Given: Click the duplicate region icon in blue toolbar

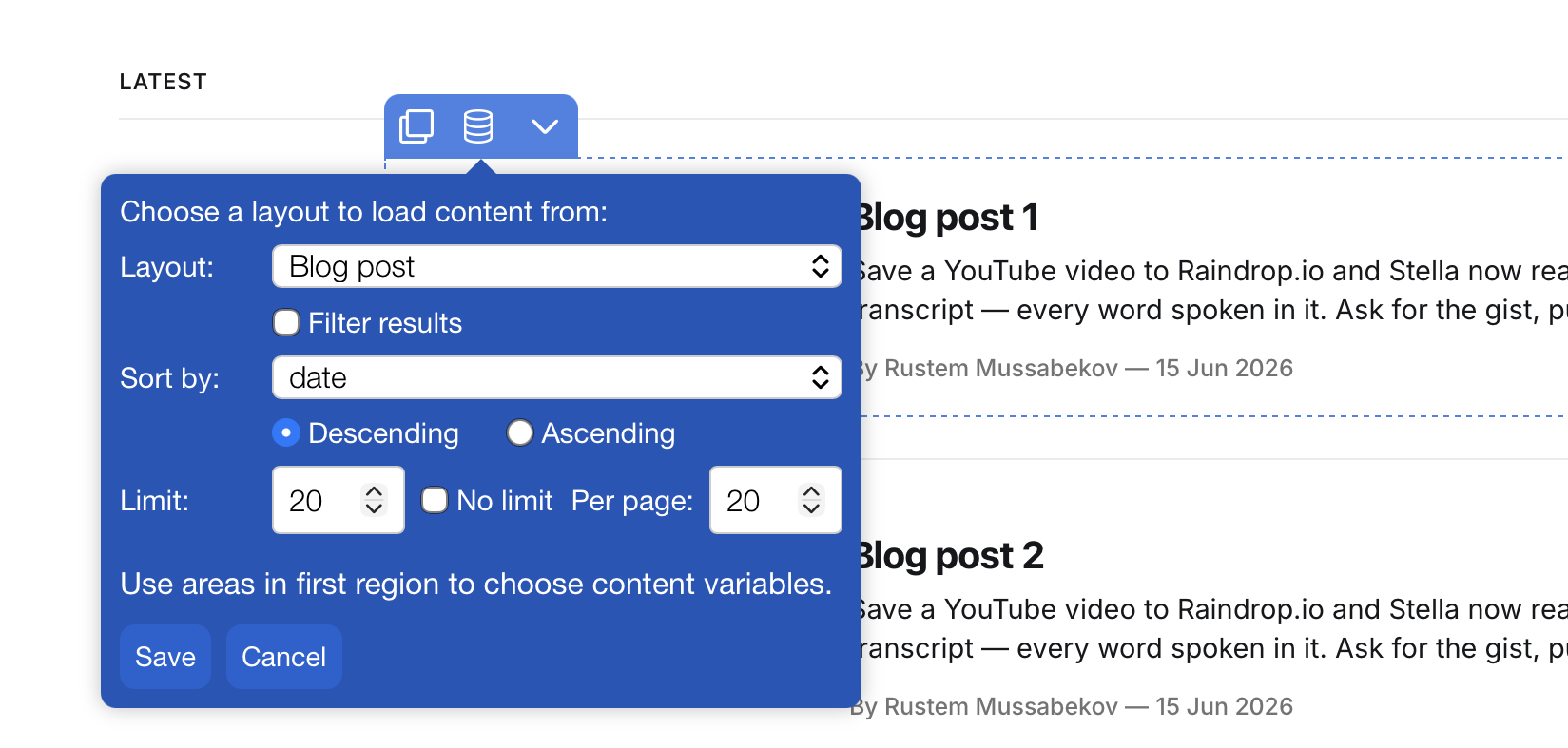Looking at the screenshot, I should [416, 126].
